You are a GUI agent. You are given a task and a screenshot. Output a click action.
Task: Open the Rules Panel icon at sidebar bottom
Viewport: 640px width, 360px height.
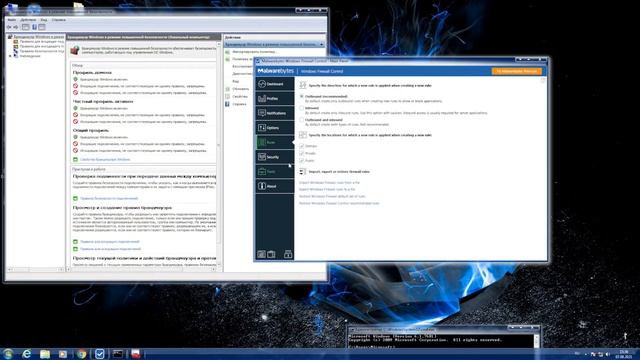tap(261, 254)
